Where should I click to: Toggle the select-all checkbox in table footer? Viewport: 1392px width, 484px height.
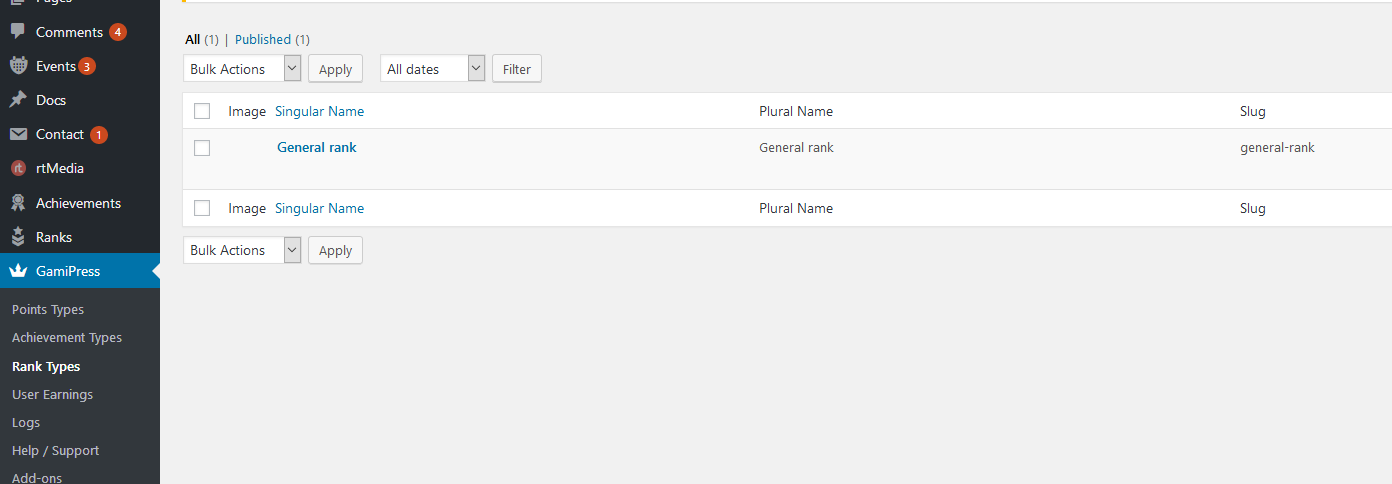(x=202, y=208)
